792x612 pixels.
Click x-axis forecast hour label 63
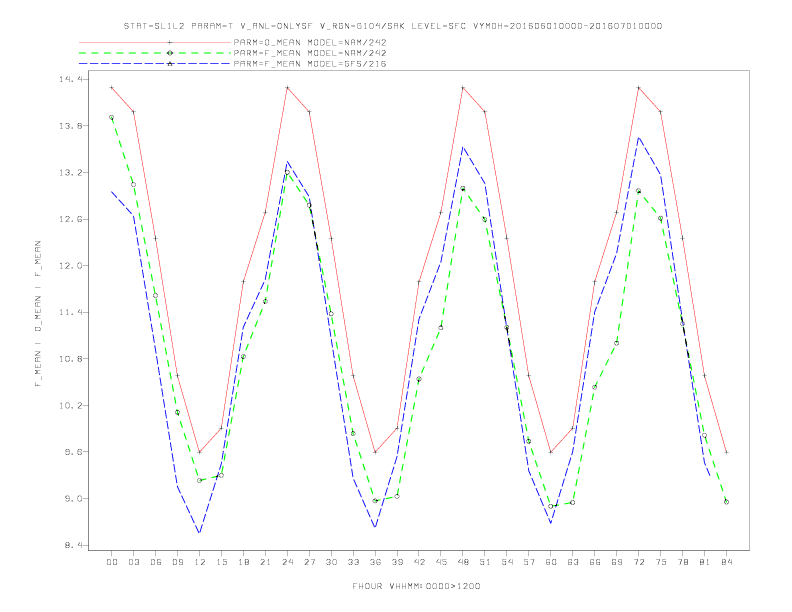click(573, 562)
